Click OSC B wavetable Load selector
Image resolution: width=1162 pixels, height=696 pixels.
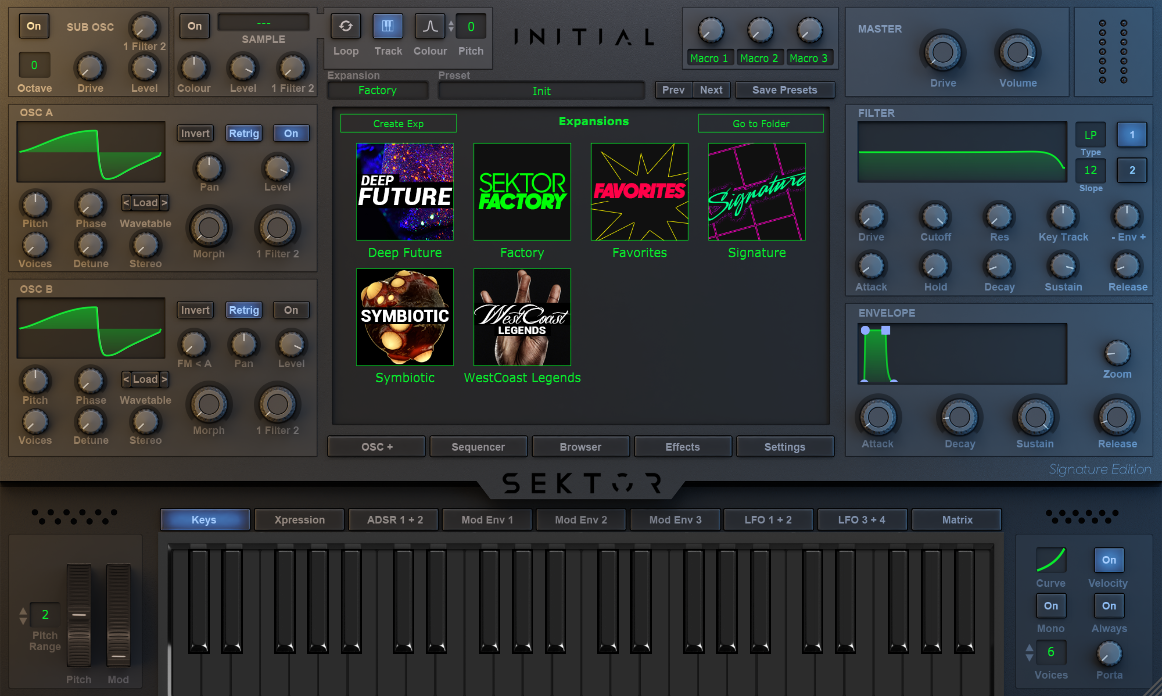[x=145, y=379]
